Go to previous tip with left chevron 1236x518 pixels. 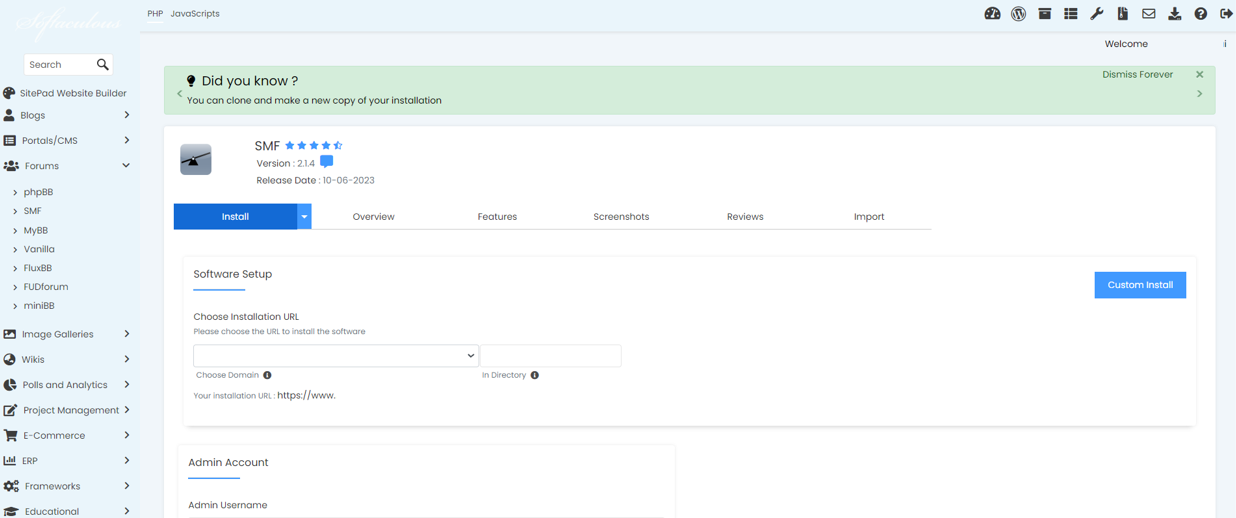tap(180, 94)
